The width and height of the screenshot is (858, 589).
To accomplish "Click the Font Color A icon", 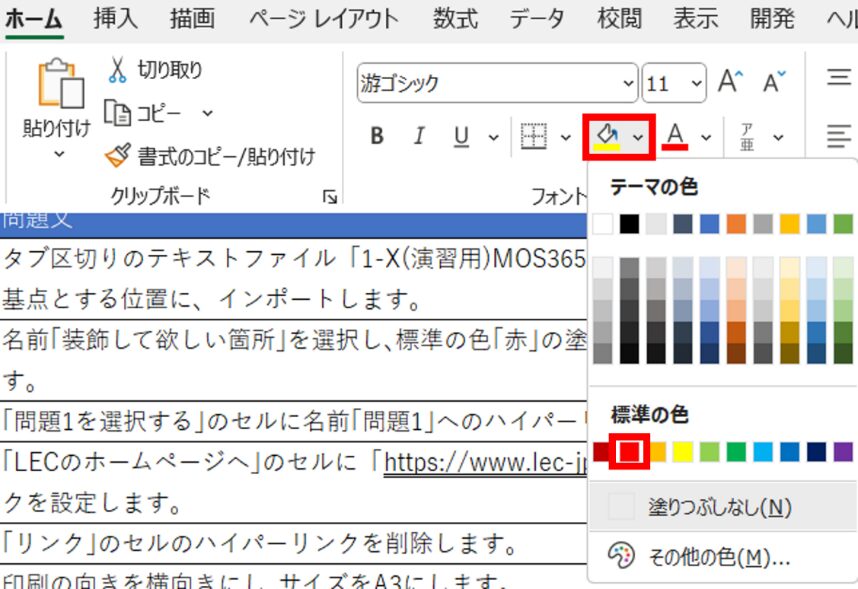I will 675,136.
